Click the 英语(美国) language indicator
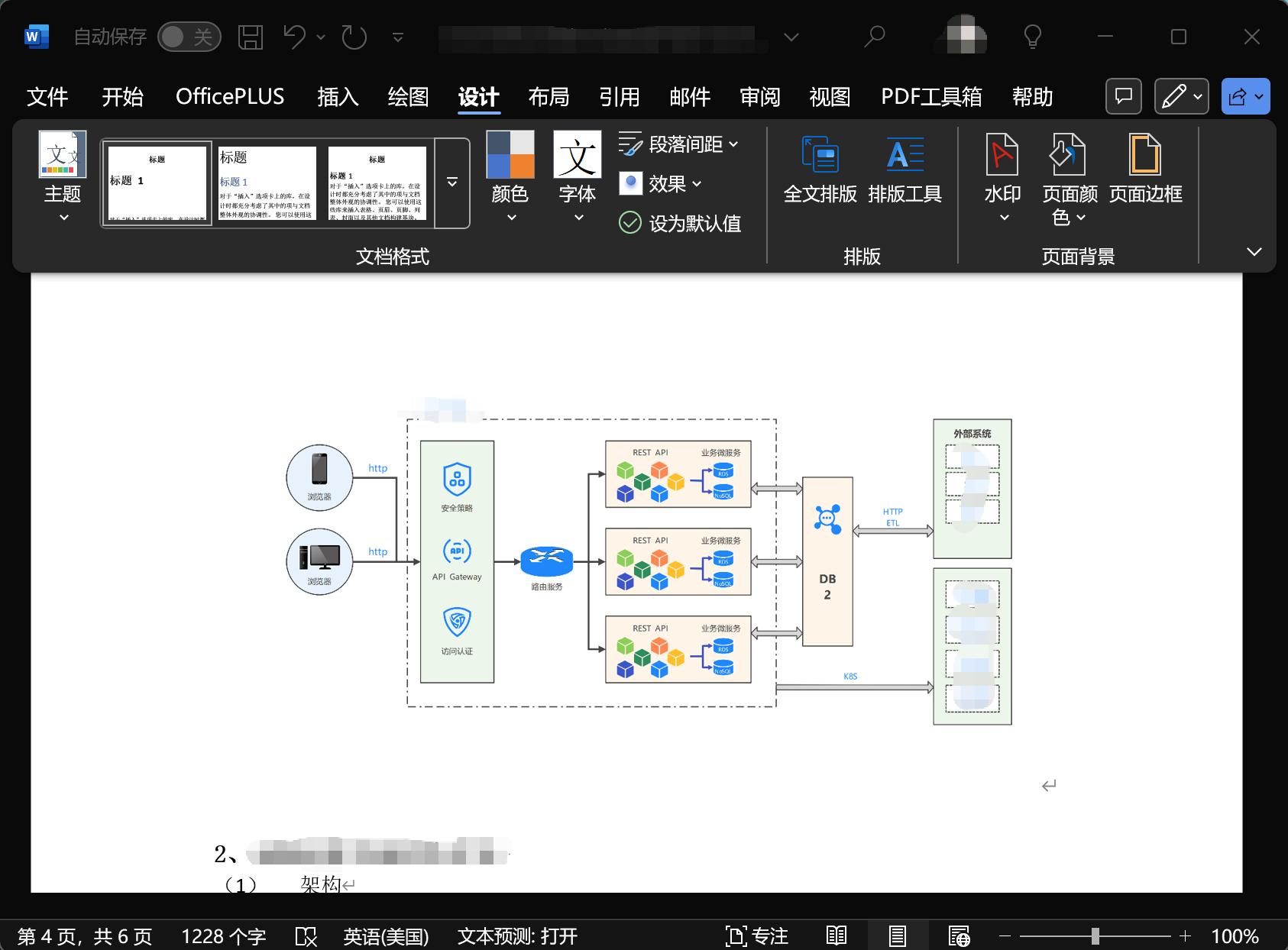This screenshot has width=1288, height=950. pyautogui.click(x=386, y=936)
